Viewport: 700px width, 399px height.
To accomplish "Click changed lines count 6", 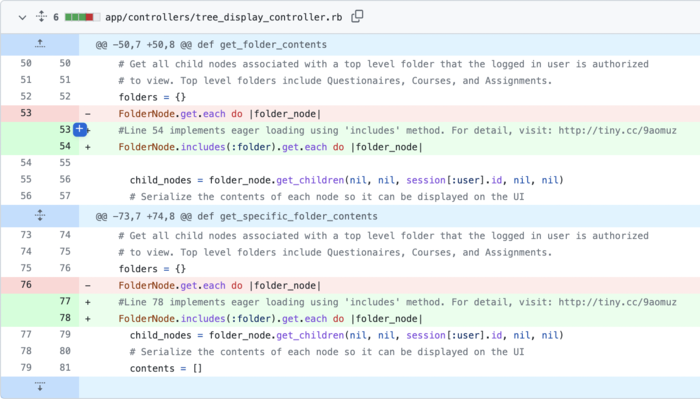I will point(56,17).
